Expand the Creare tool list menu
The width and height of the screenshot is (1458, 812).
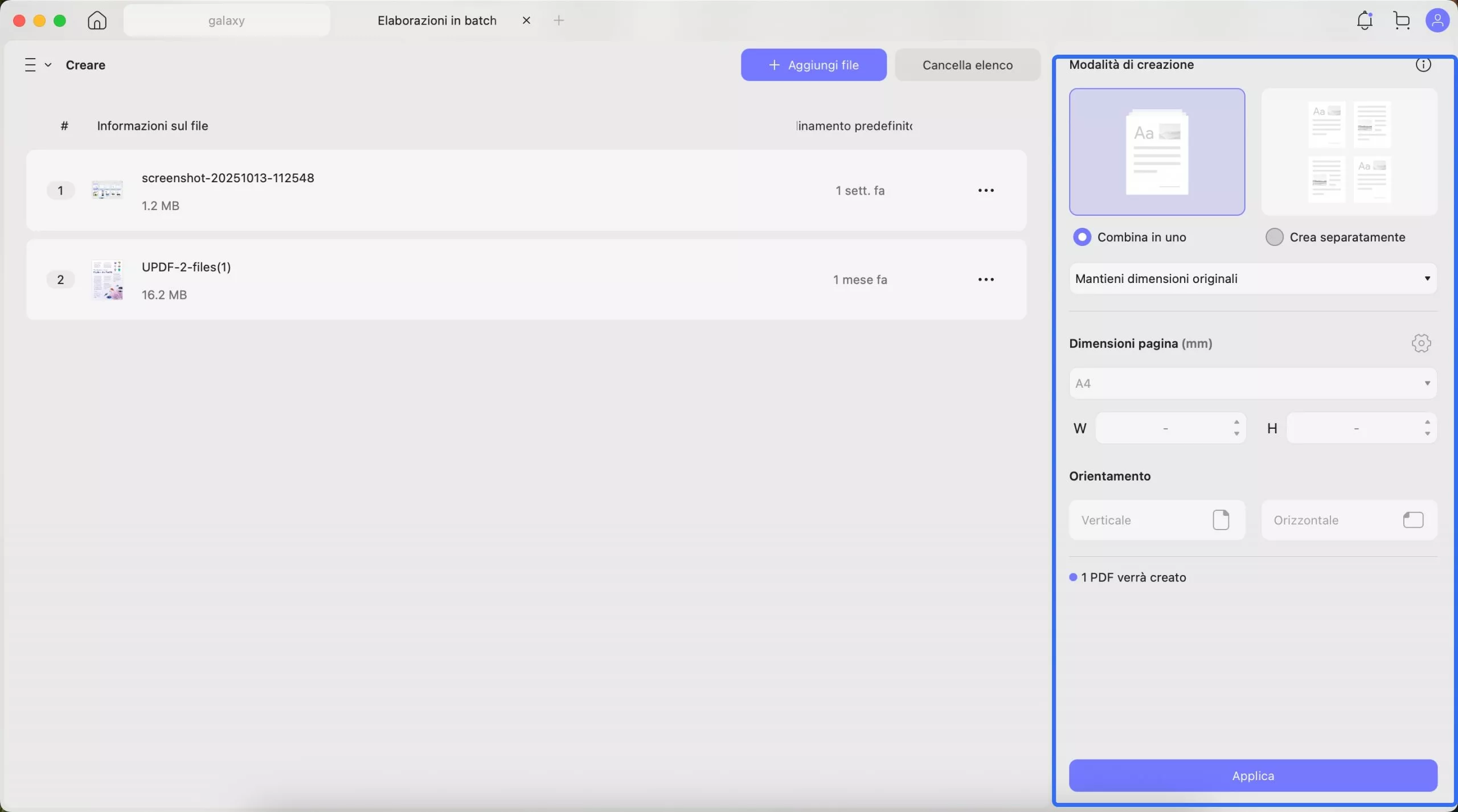click(38, 65)
